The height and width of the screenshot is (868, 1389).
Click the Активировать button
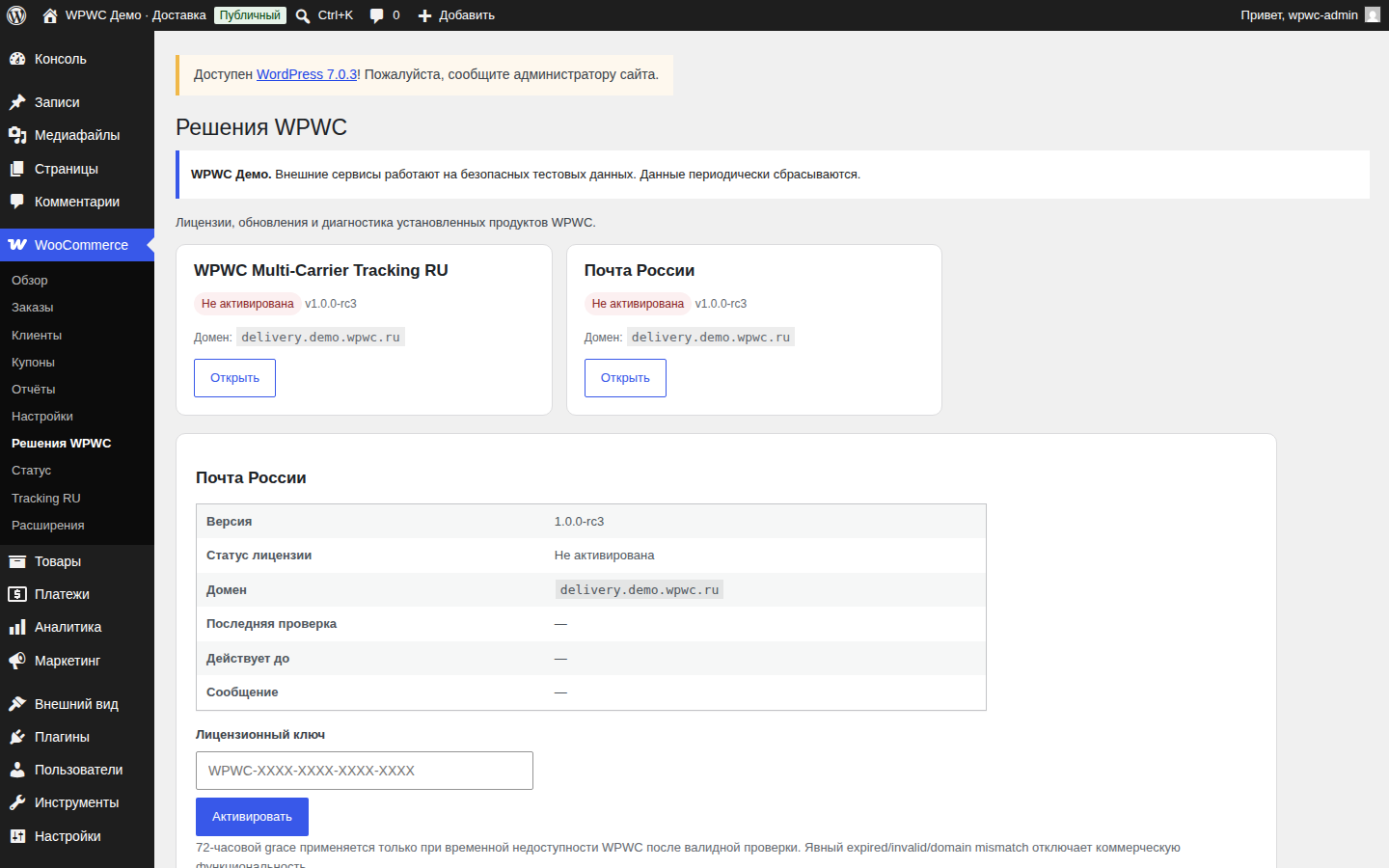point(252,817)
